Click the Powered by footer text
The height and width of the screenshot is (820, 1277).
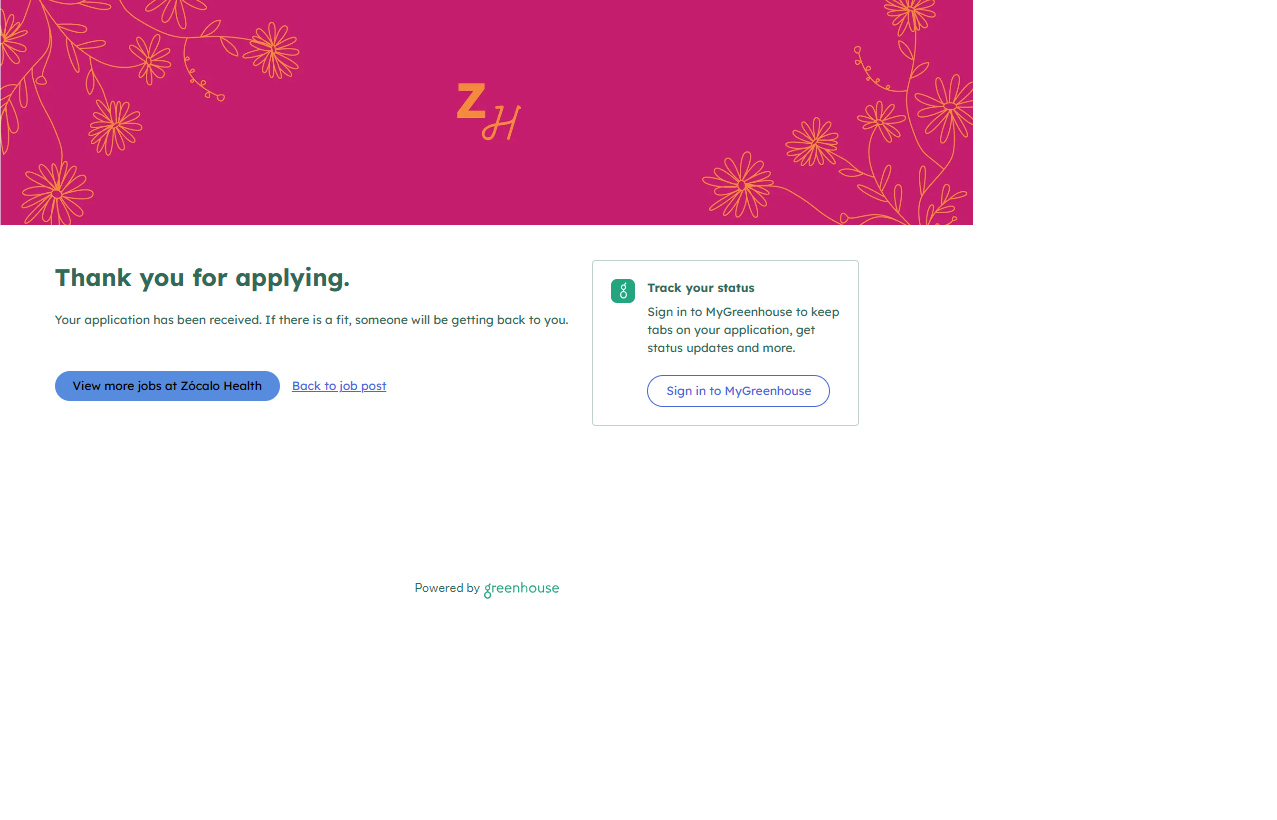[446, 589]
